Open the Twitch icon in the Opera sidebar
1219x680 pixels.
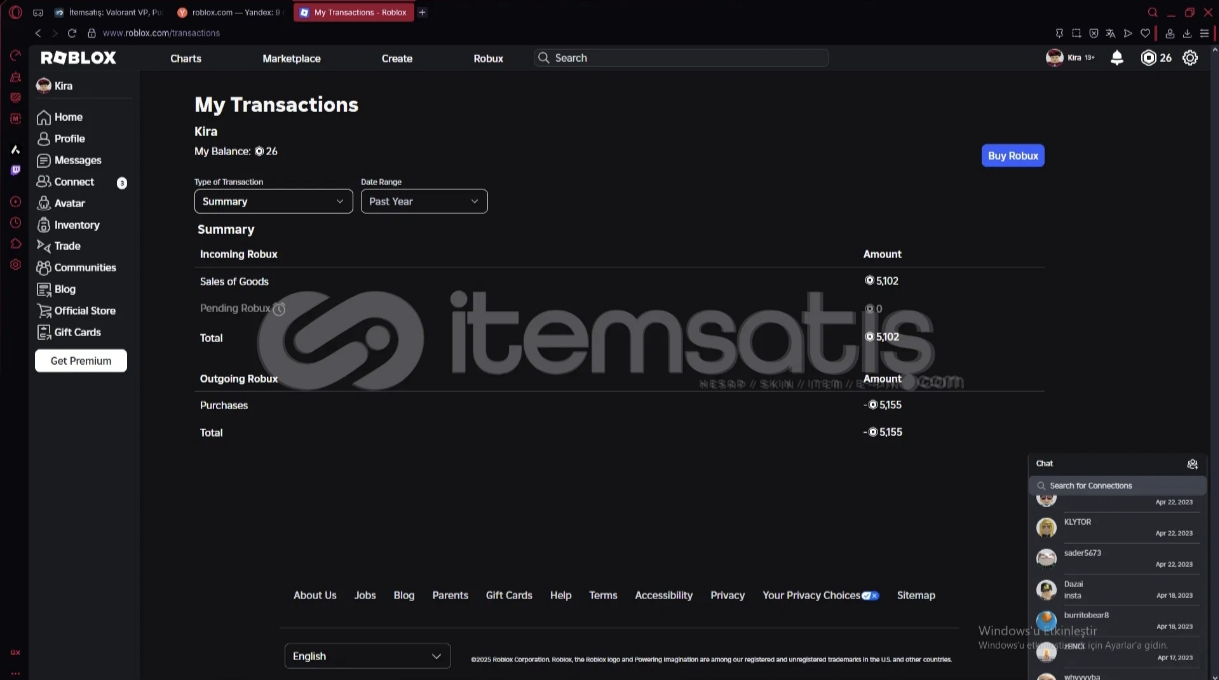15,170
